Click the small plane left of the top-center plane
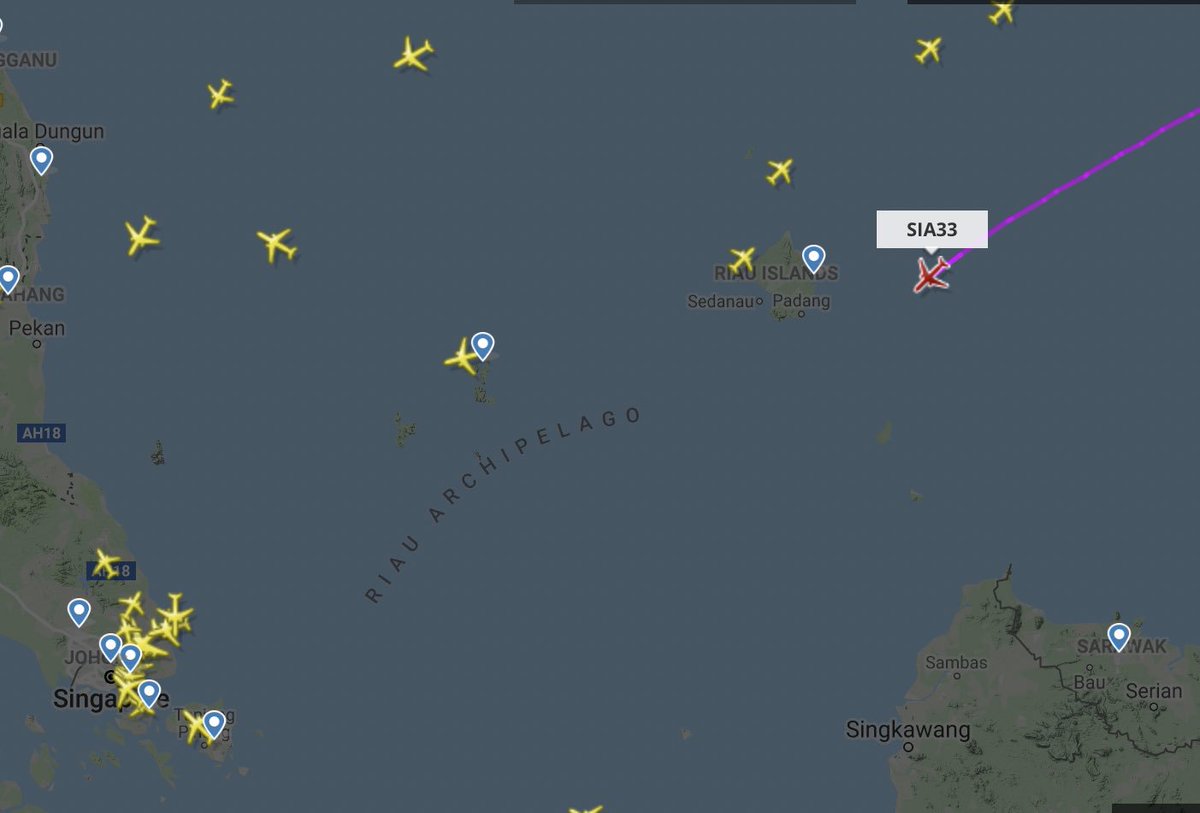This screenshot has height=813, width=1200. click(x=220, y=94)
